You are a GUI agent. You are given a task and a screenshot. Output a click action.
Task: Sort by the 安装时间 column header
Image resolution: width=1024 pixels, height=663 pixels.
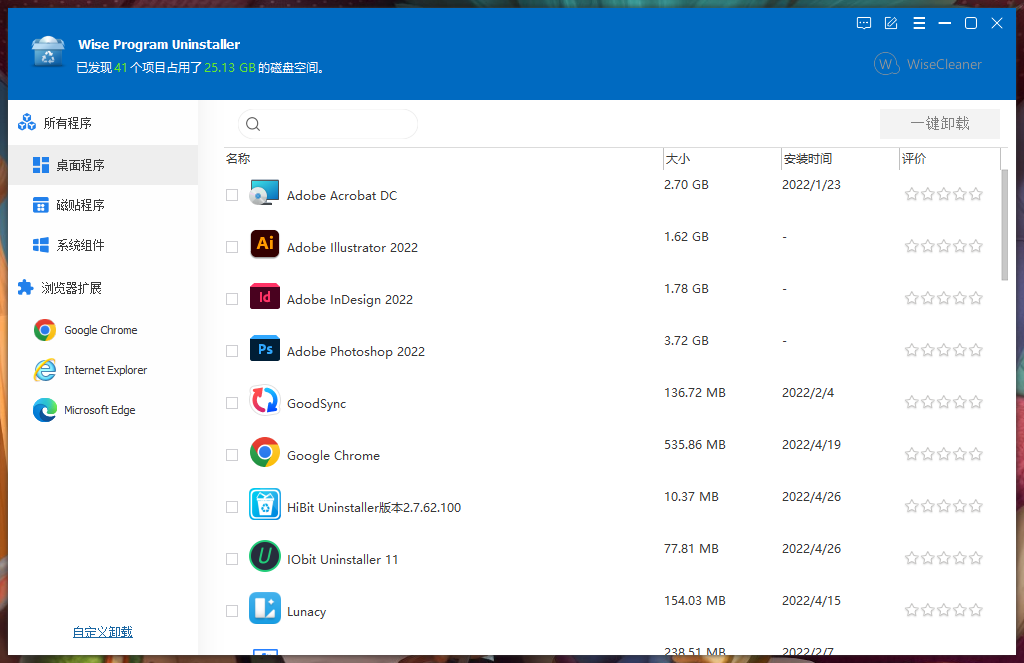point(840,159)
